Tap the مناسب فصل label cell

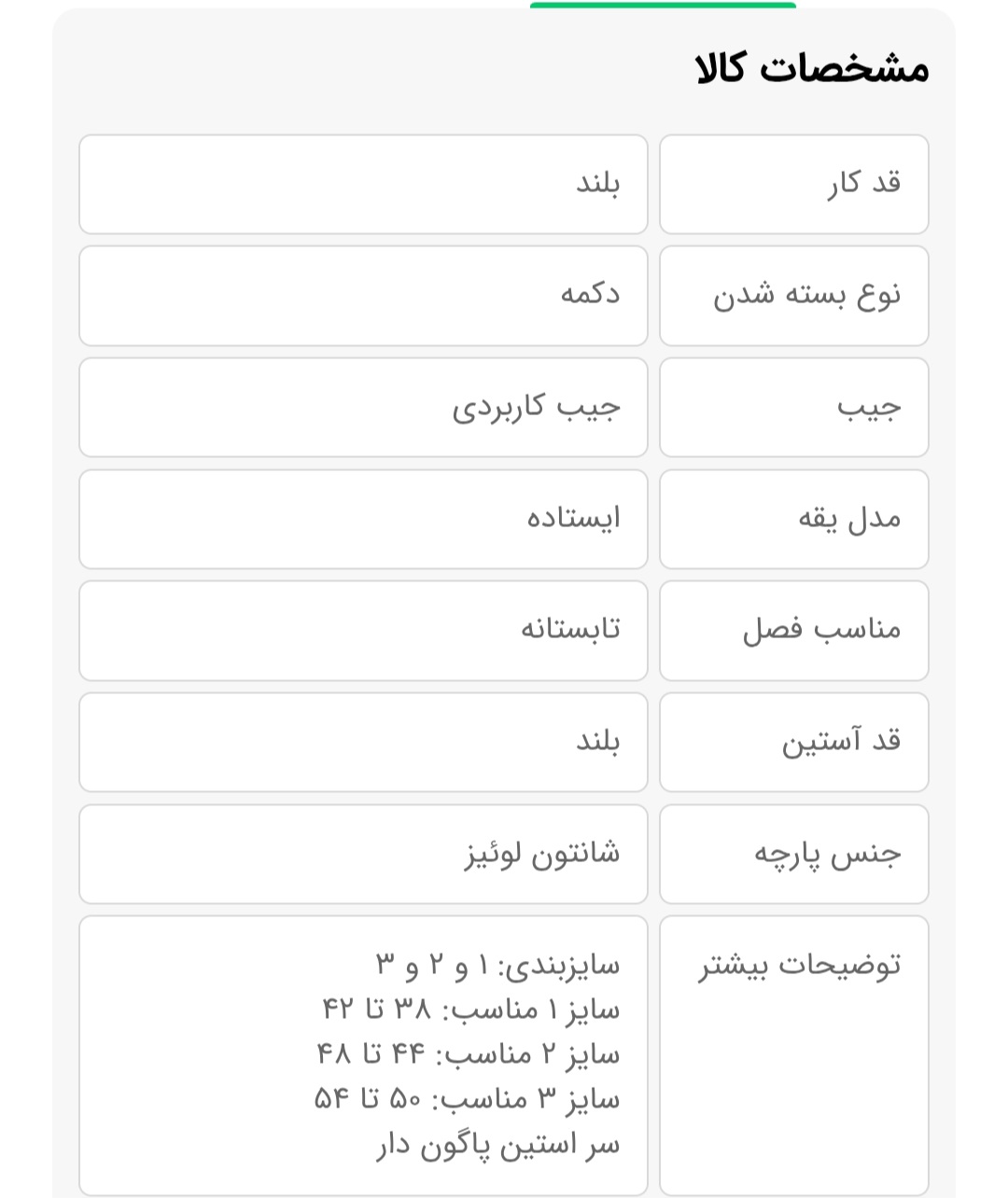coord(793,631)
